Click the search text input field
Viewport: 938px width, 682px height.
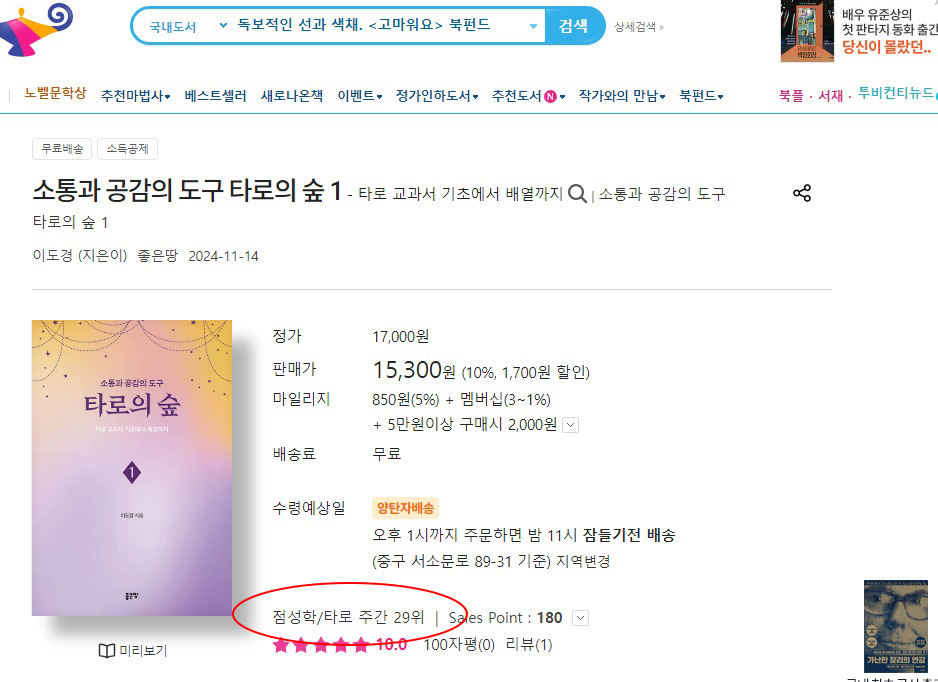click(382, 25)
